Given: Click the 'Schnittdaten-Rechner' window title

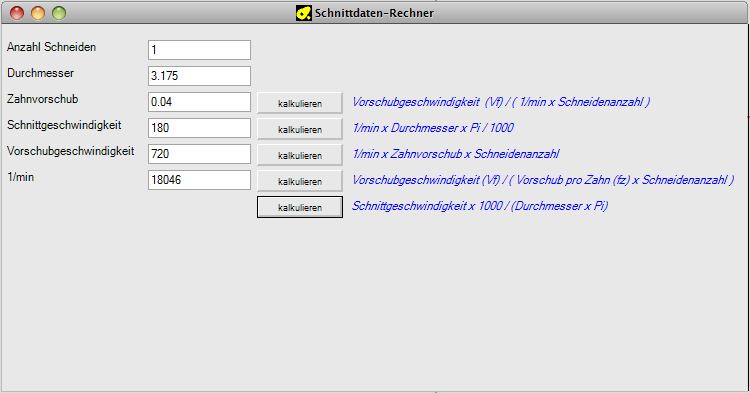Looking at the screenshot, I should pyautogui.click(x=374, y=13).
